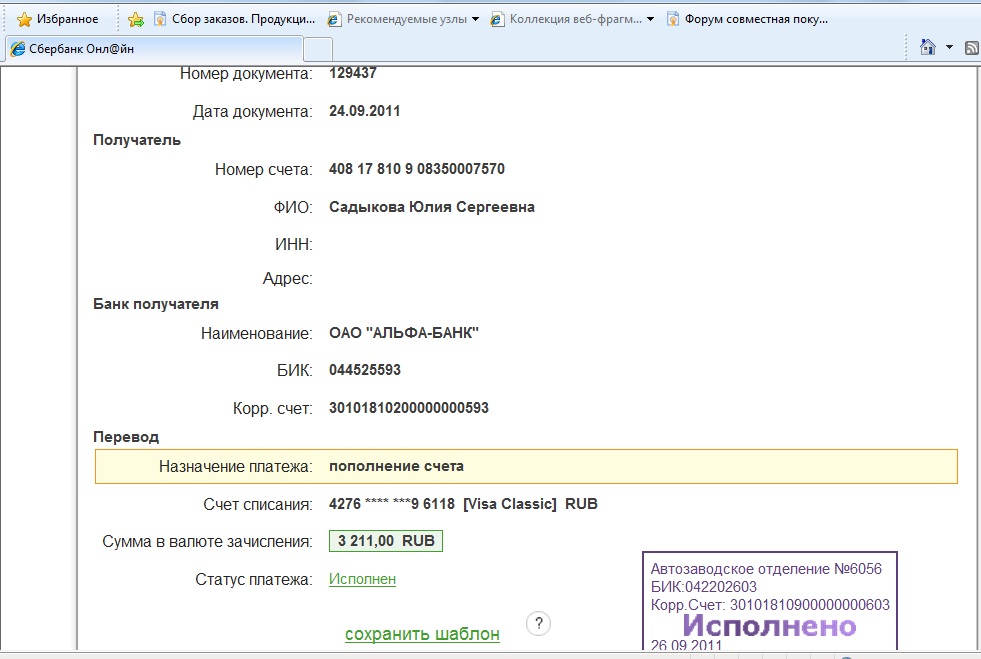This screenshot has width=981, height=659.
Task: Click the Исполнен payment status link
Action: (362, 579)
